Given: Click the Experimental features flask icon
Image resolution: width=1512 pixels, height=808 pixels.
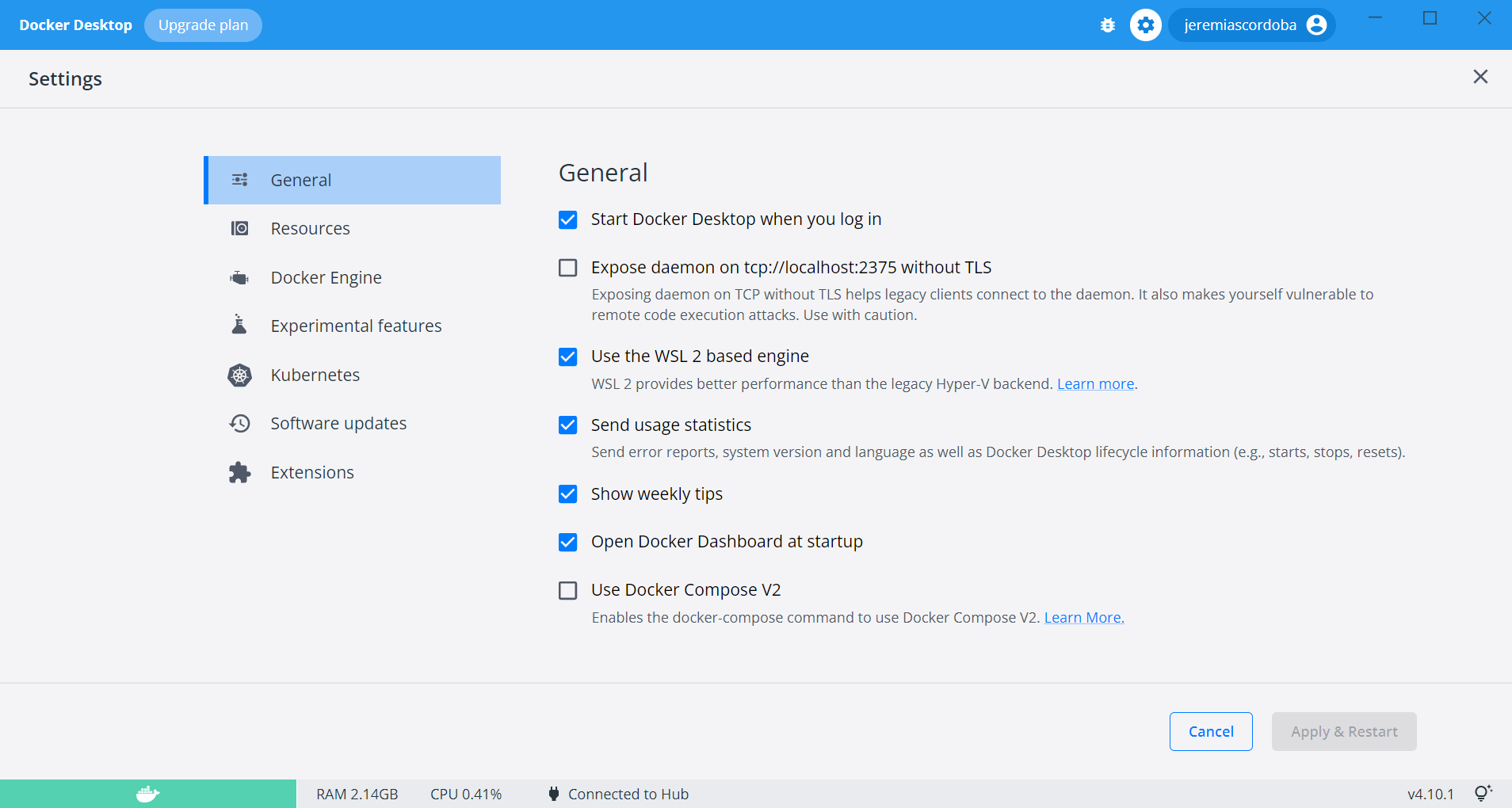Looking at the screenshot, I should click(239, 325).
